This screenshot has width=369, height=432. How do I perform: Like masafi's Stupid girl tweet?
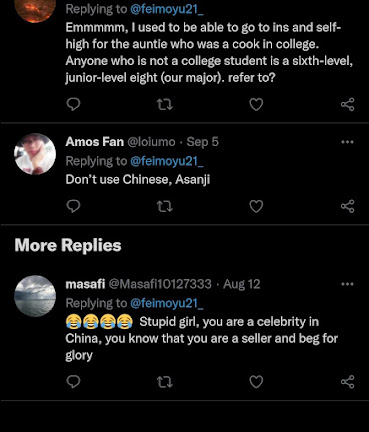(x=256, y=382)
